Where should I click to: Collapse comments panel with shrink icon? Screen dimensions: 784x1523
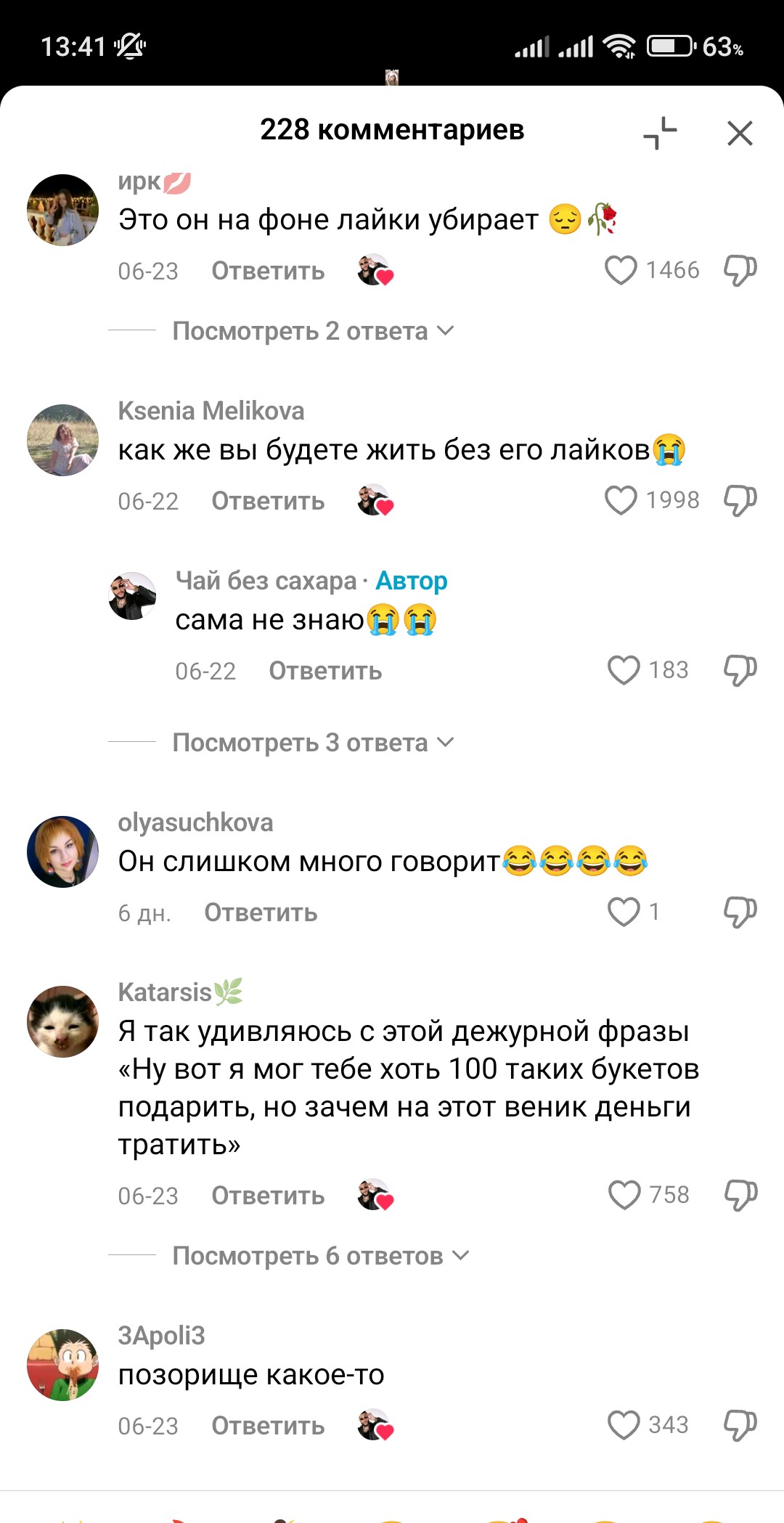coord(660,133)
